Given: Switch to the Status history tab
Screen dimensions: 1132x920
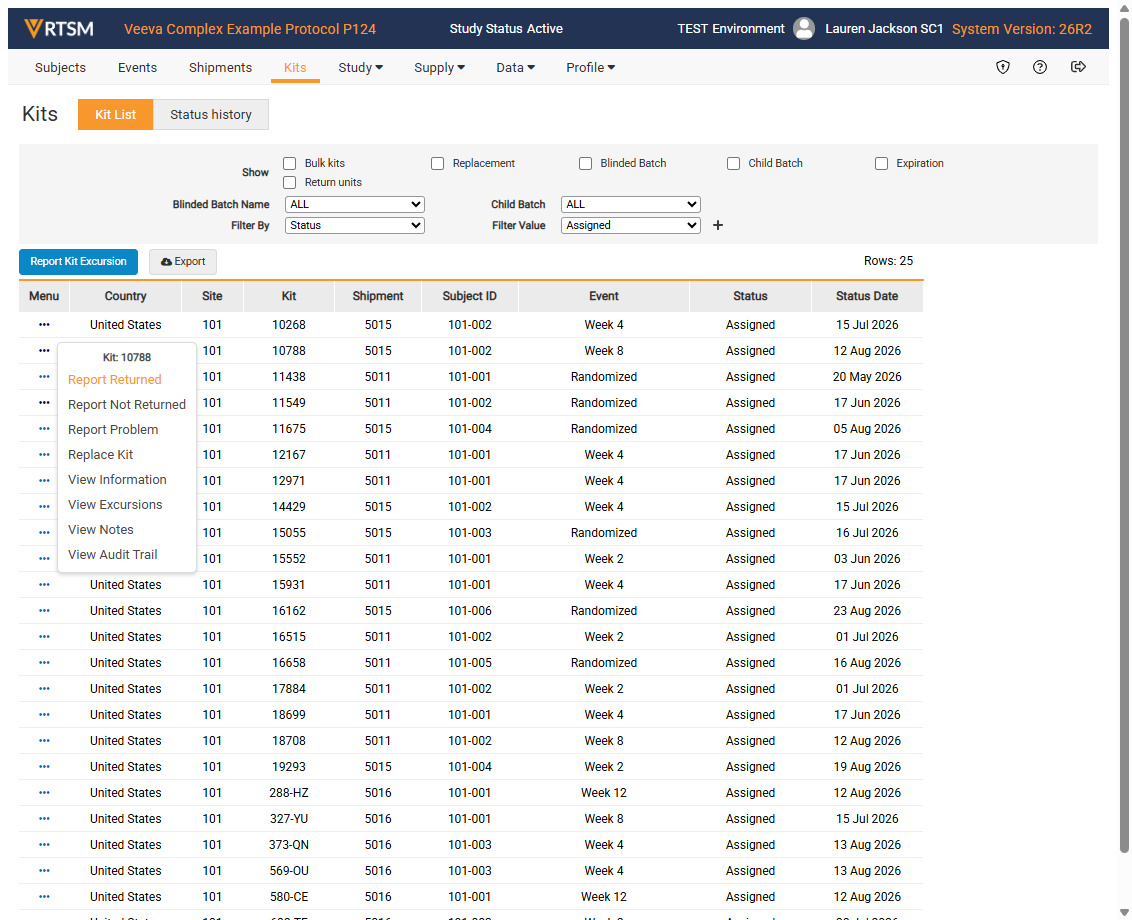Looking at the screenshot, I should [x=211, y=115].
